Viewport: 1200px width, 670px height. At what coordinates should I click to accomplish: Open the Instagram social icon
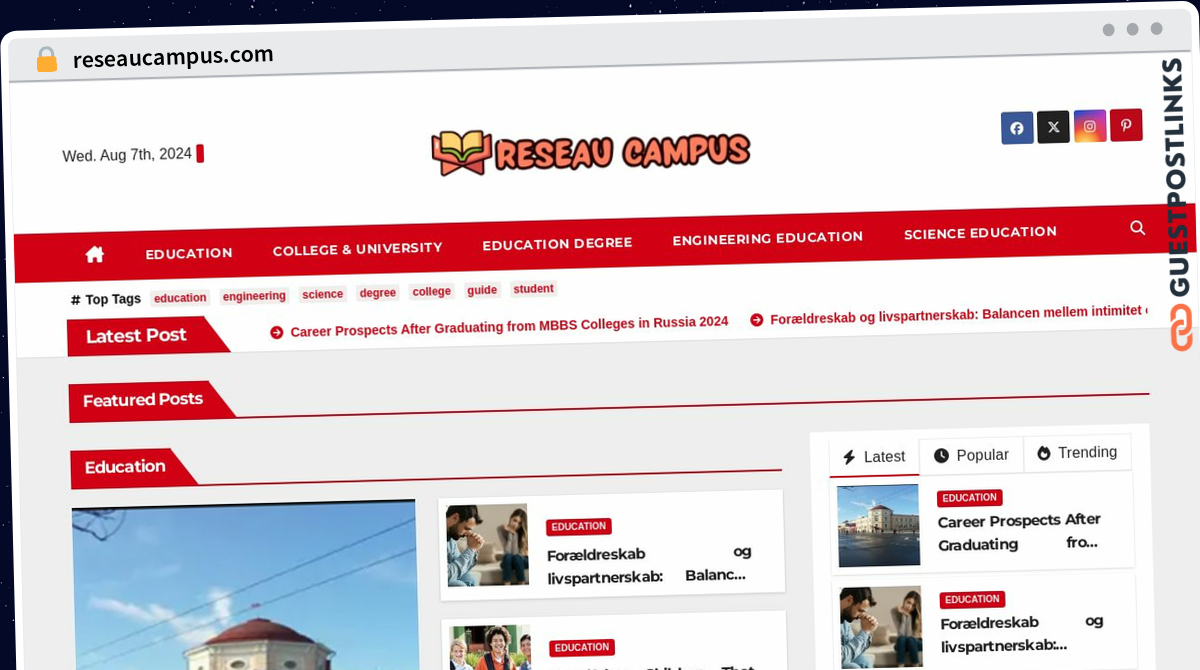[1090, 126]
